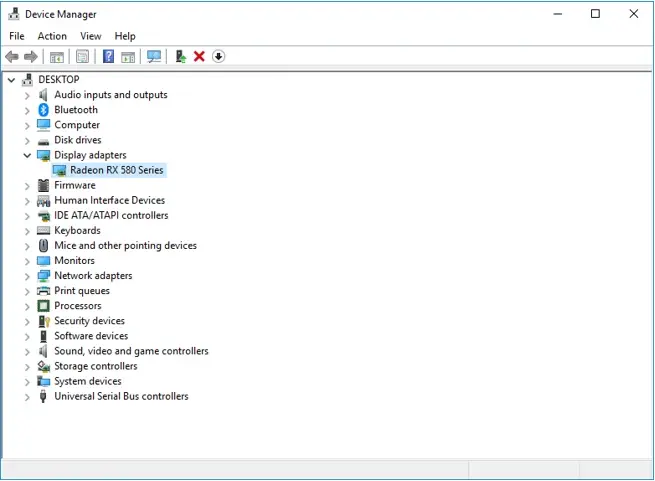The height and width of the screenshot is (481, 655).
Task: Select Sound, video and game controllers label
Action: click(x=131, y=351)
